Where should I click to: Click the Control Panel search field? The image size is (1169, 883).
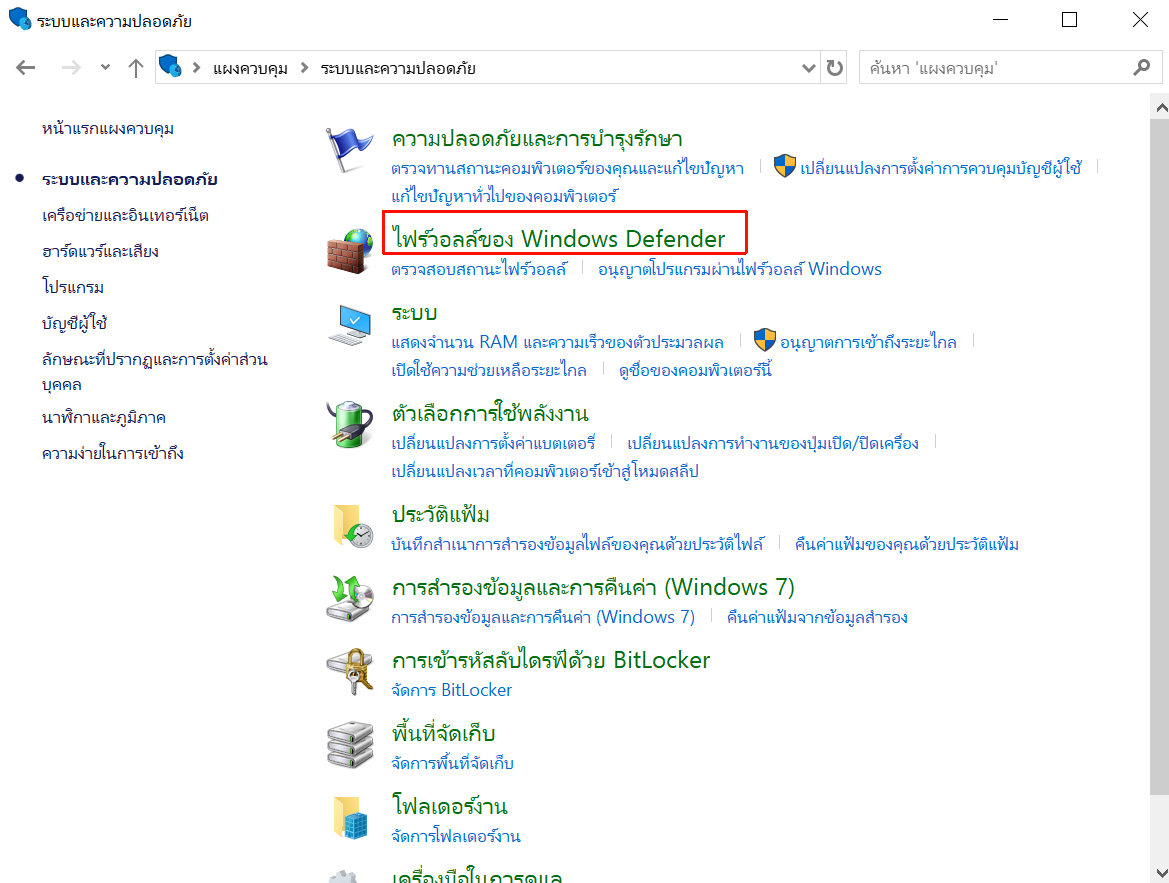(x=995, y=68)
